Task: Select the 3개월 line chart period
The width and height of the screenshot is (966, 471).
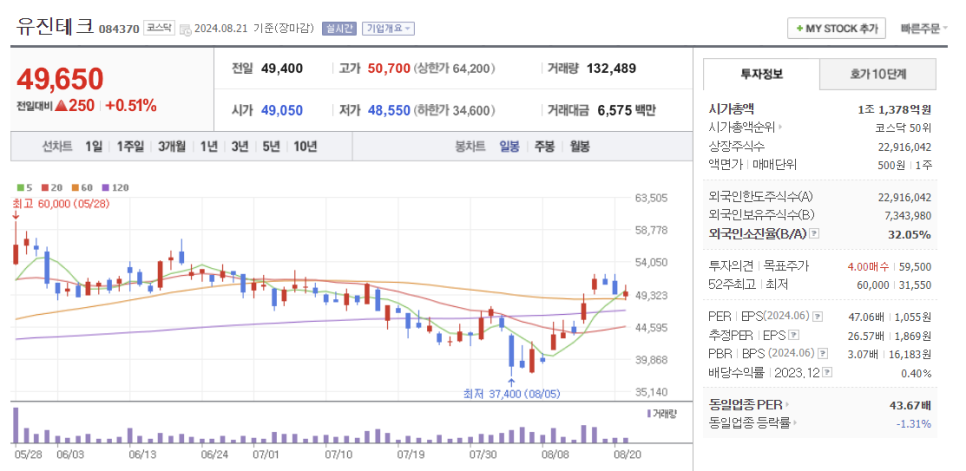Action: (172, 146)
